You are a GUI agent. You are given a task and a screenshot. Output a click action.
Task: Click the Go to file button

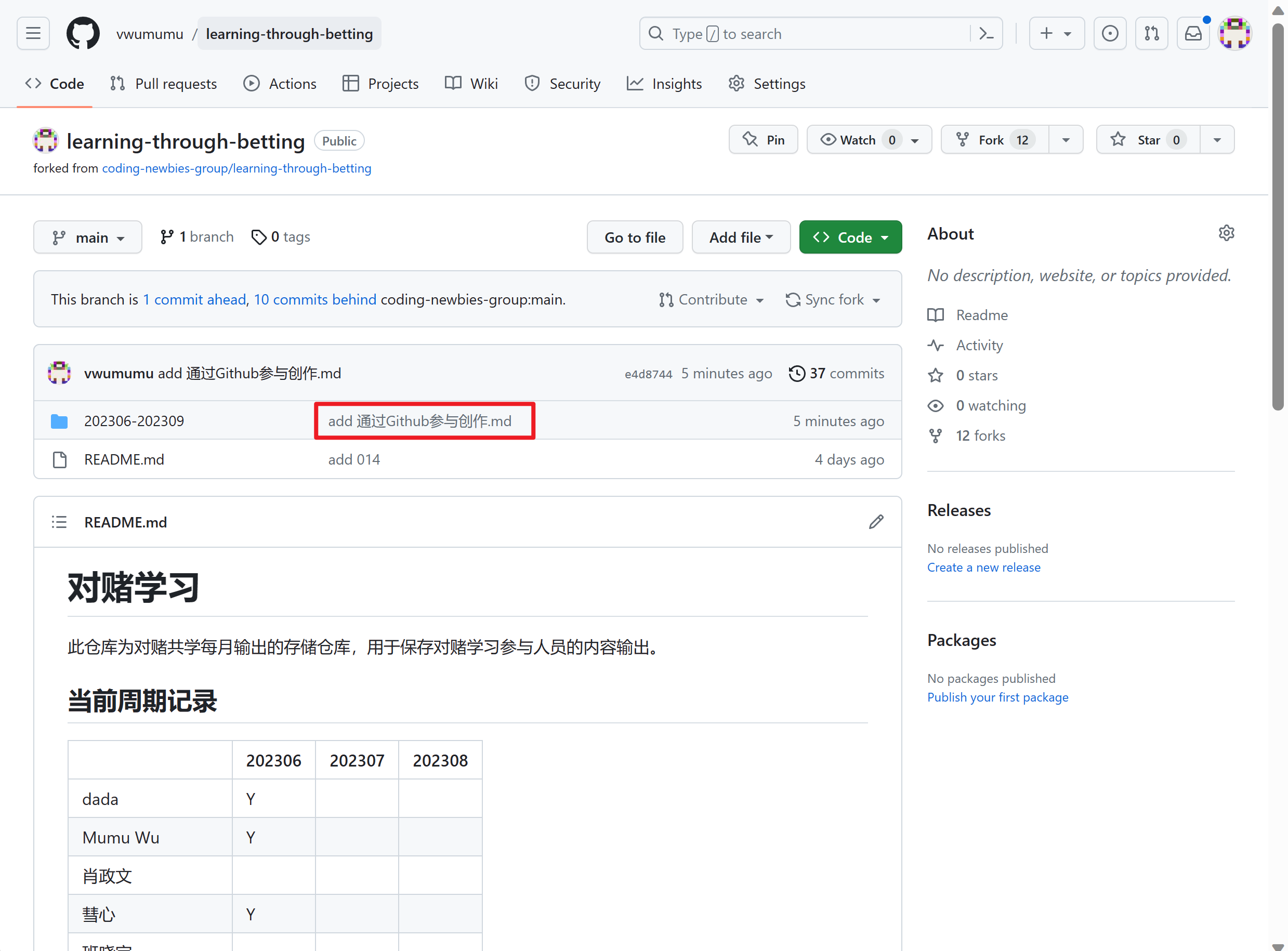635,237
